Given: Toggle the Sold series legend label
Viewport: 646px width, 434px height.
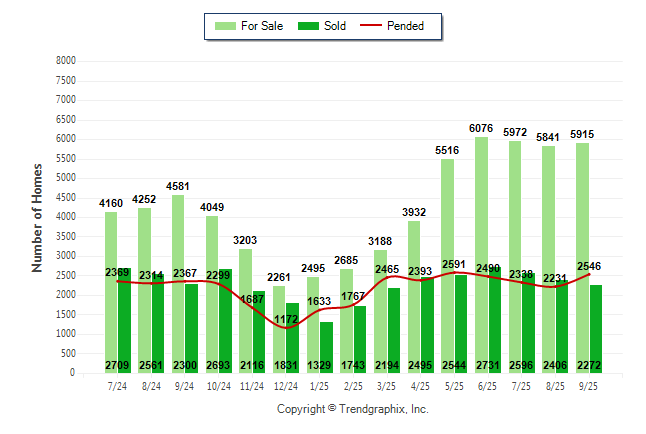Looking at the screenshot, I should (x=335, y=26).
